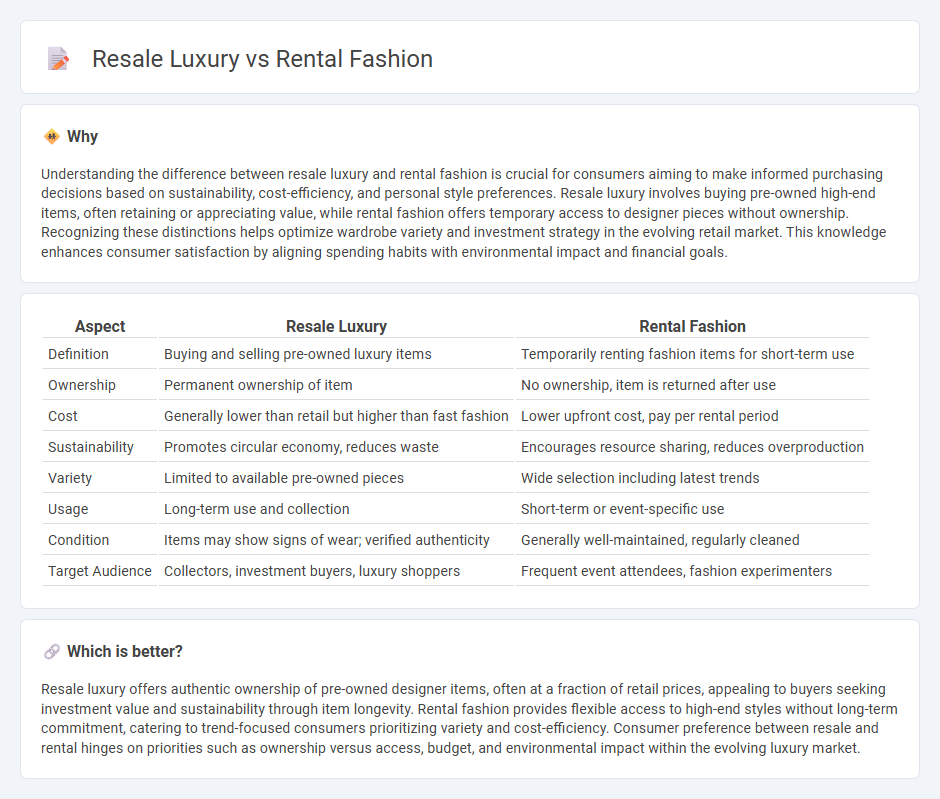Select the 'Target Audience' row label

[x=100, y=571]
